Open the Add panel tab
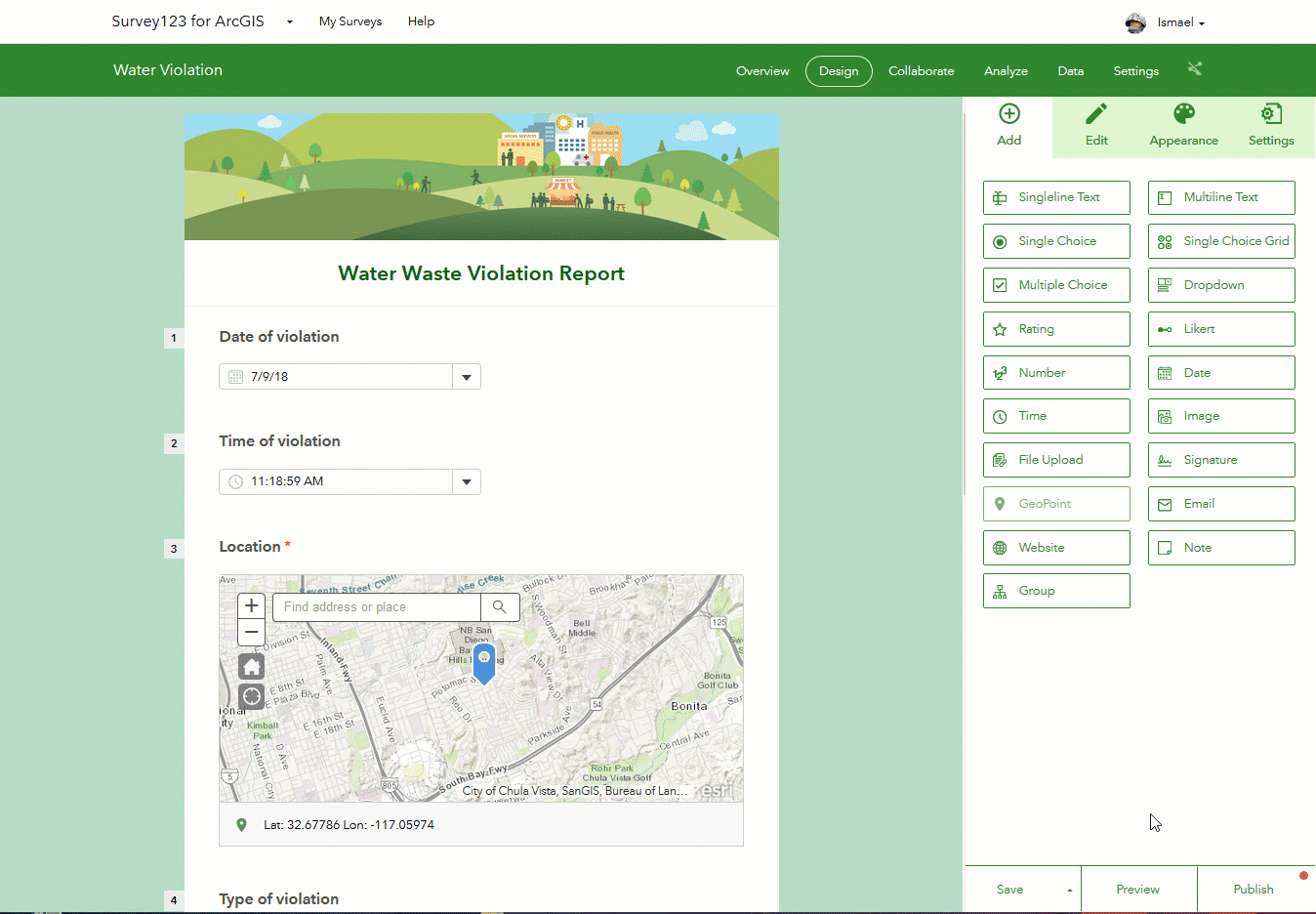The image size is (1316, 914). click(x=1008, y=126)
